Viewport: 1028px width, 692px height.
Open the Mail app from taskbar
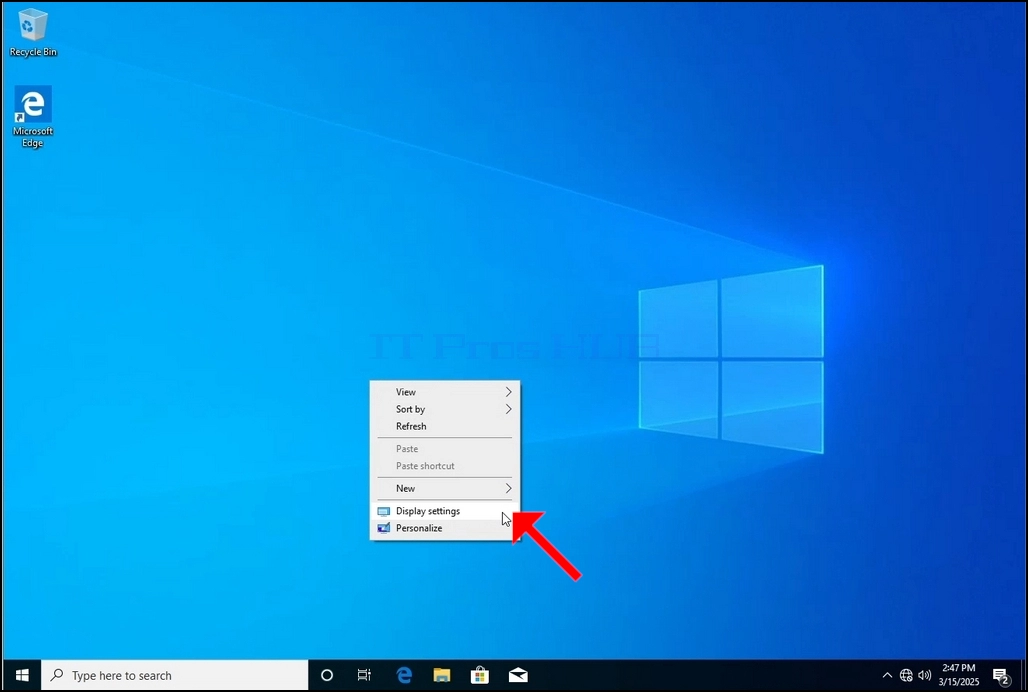point(518,675)
